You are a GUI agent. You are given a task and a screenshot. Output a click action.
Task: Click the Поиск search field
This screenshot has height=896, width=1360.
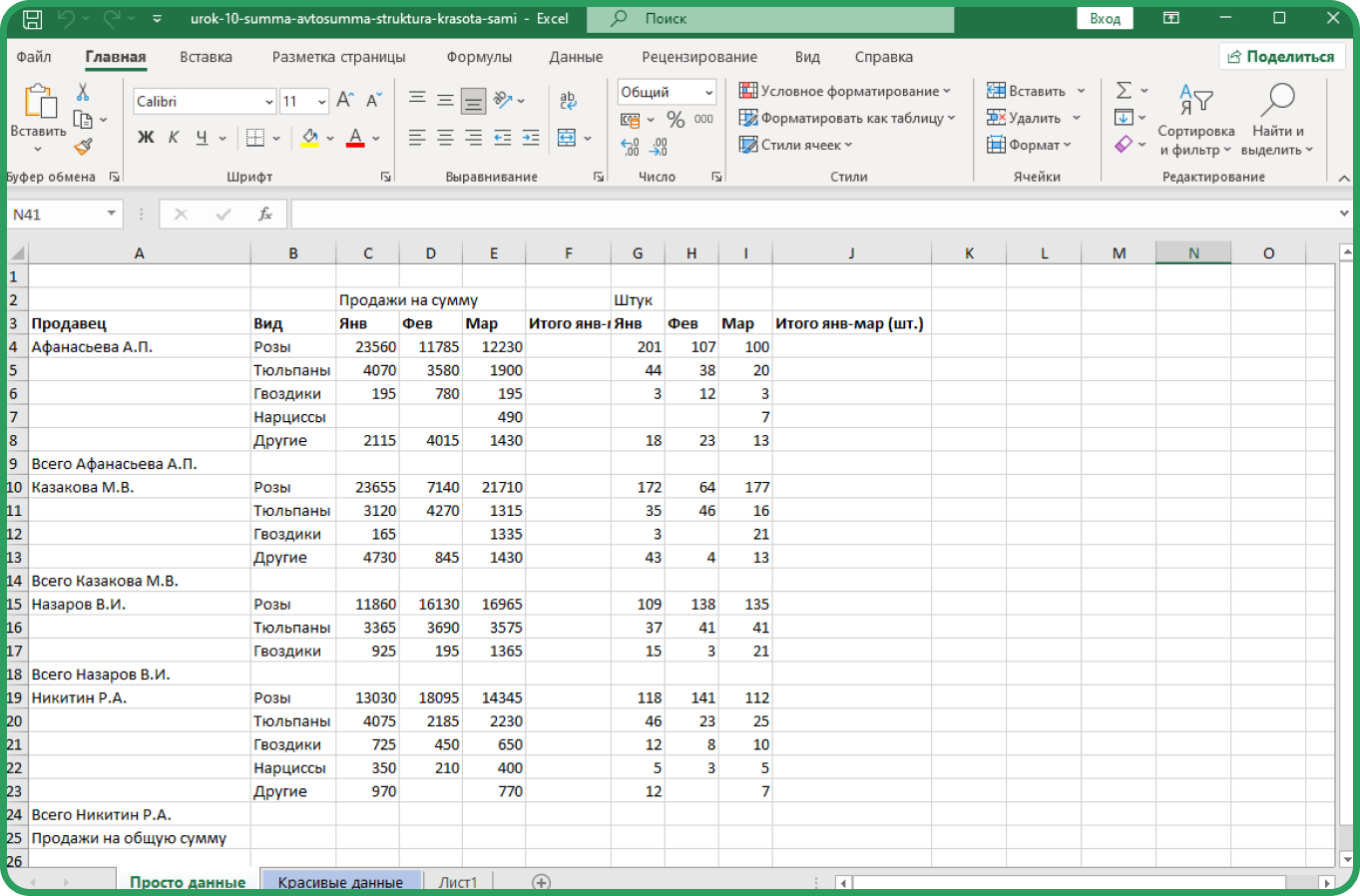pos(770,19)
